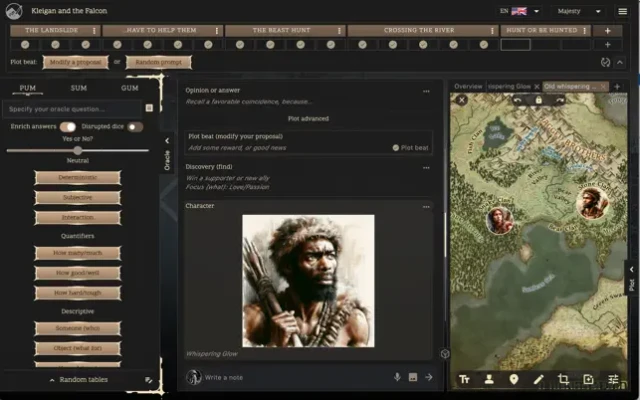Click the microphone icon in note bar
The width and height of the screenshot is (640, 400).
397,377
